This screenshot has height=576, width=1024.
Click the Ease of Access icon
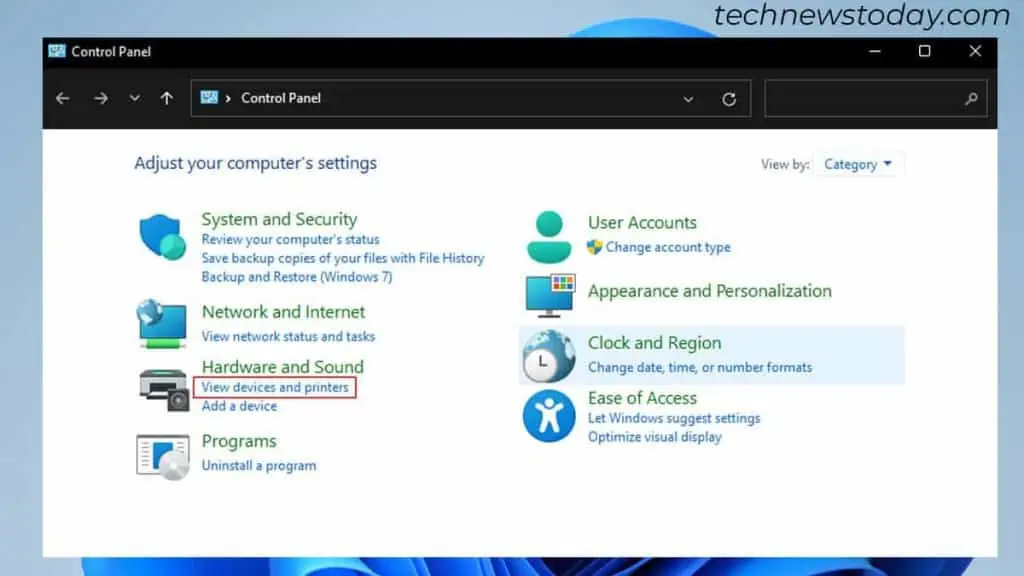pyautogui.click(x=549, y=416)
